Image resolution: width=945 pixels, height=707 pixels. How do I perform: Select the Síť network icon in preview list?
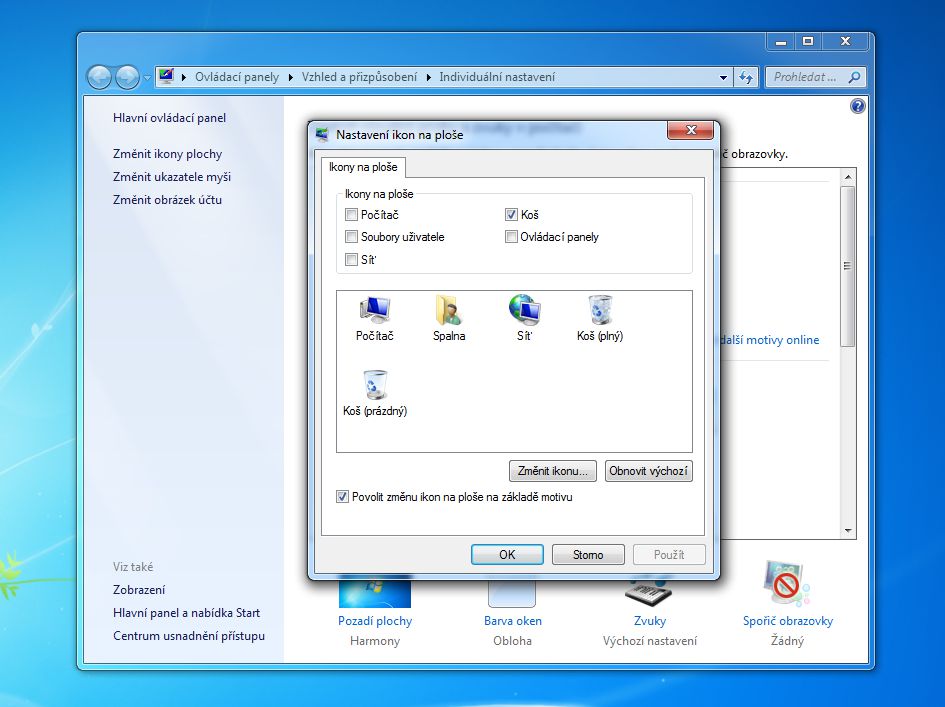click(x=524, y=318)
